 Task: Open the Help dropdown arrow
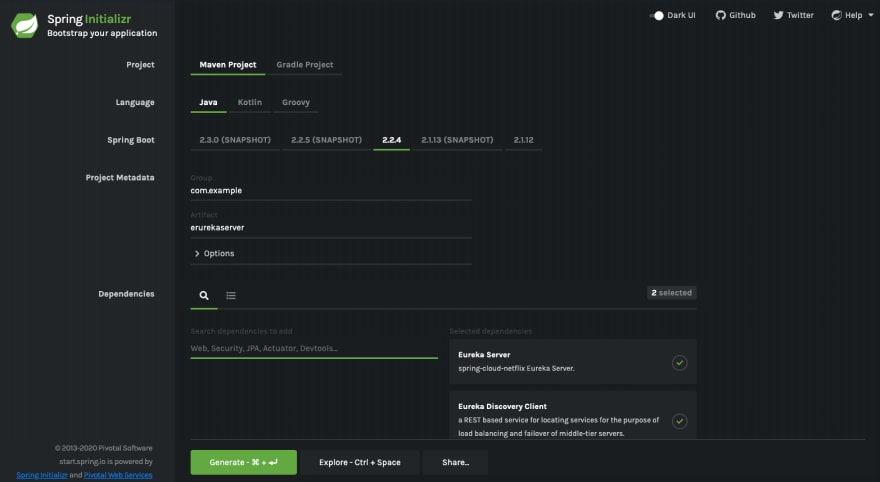click(x=870, y=15)
